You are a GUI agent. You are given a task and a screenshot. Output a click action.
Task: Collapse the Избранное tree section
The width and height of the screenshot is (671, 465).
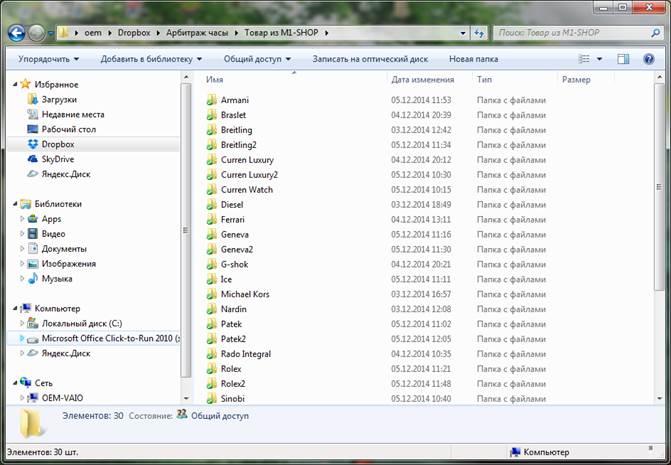click(15, 84)
